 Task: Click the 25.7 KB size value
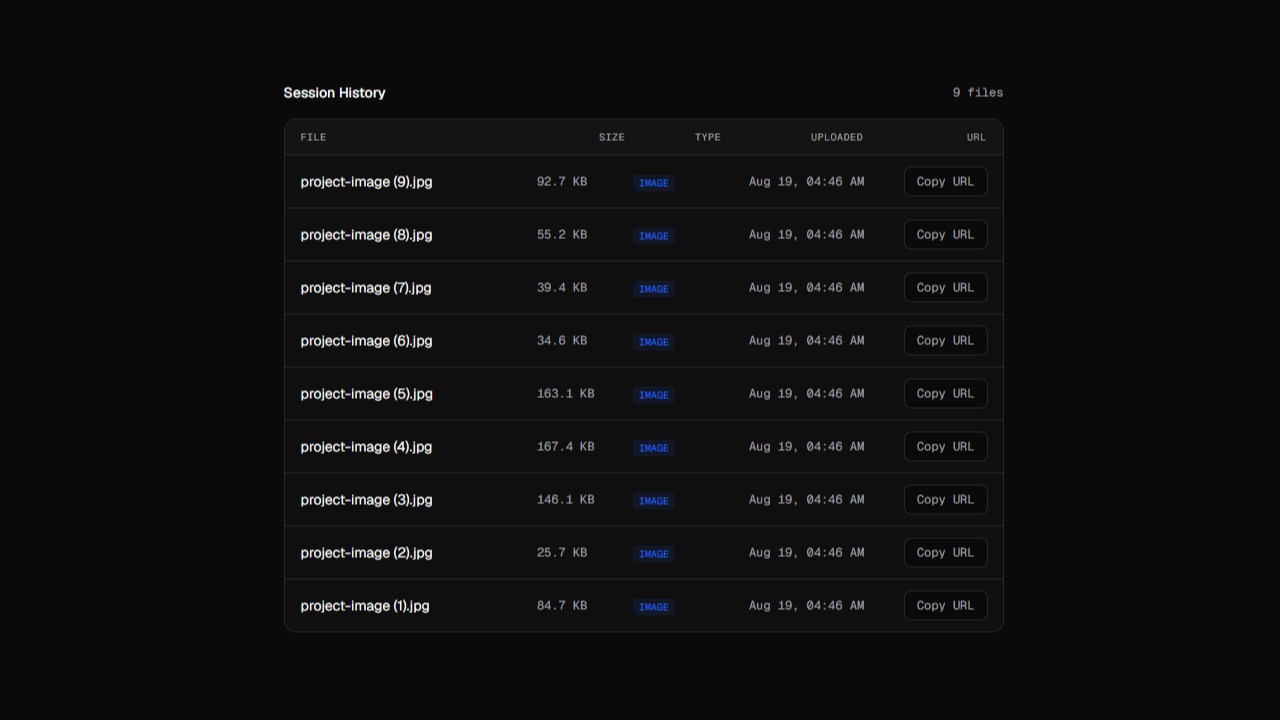click(562, 553)
